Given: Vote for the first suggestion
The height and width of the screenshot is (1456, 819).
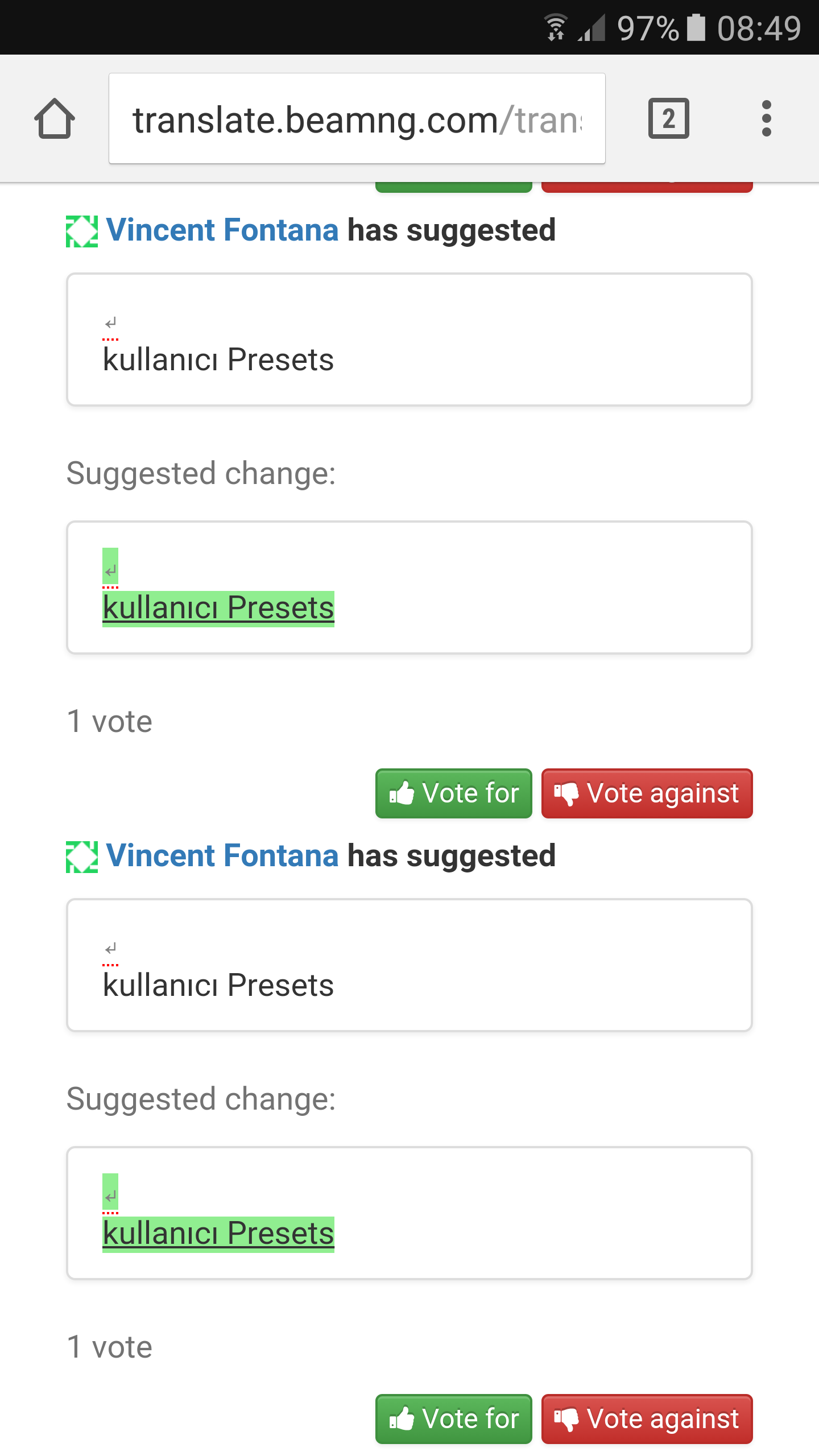Looking at the screenshot, I should (454, 793).
